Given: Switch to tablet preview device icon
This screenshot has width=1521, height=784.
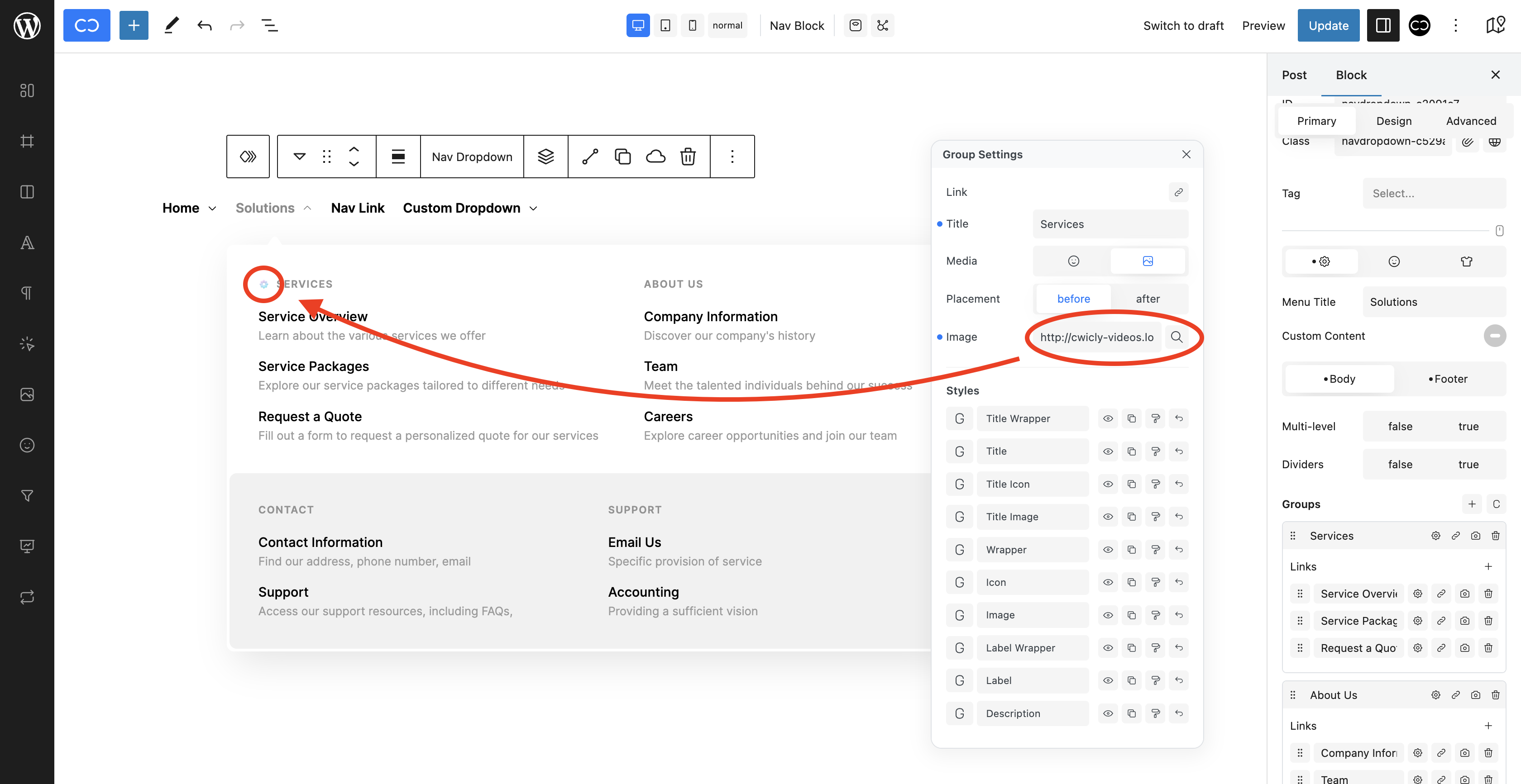Looking at the screenshot, I should [x=665, y=25].
